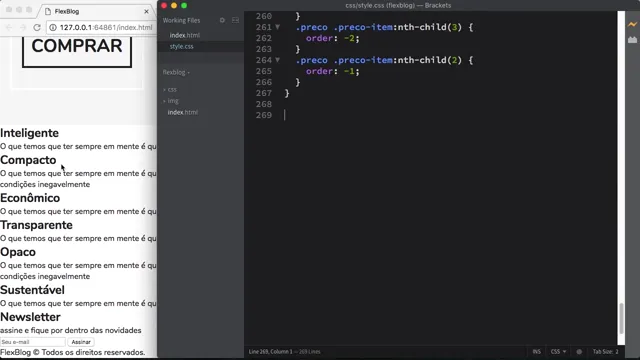The image size is (640, 360).
Task: Click FlexBlog copyright footer text
Action: (73, 352)
